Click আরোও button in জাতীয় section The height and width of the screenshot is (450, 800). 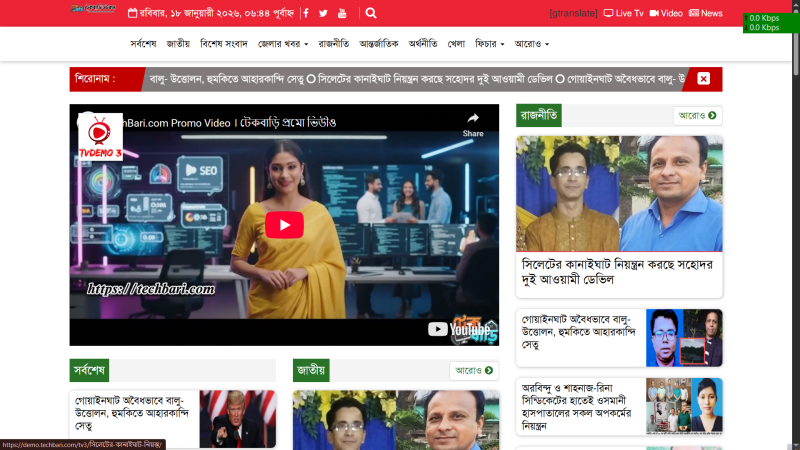pos(474,370)
